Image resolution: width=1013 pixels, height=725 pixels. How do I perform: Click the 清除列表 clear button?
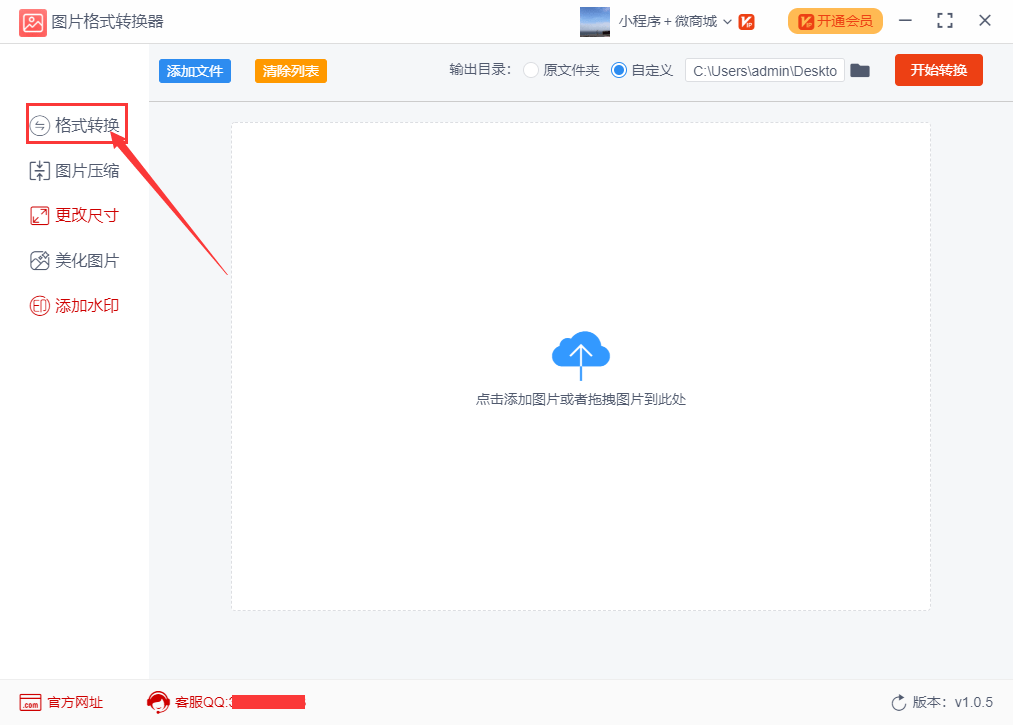[x=290, y=71]
